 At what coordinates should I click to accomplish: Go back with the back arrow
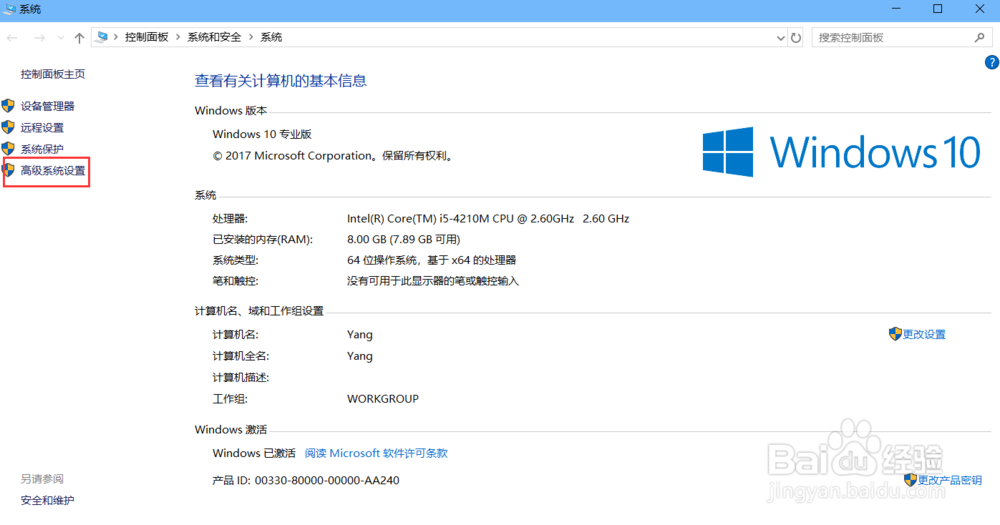(x=12, y=38)
